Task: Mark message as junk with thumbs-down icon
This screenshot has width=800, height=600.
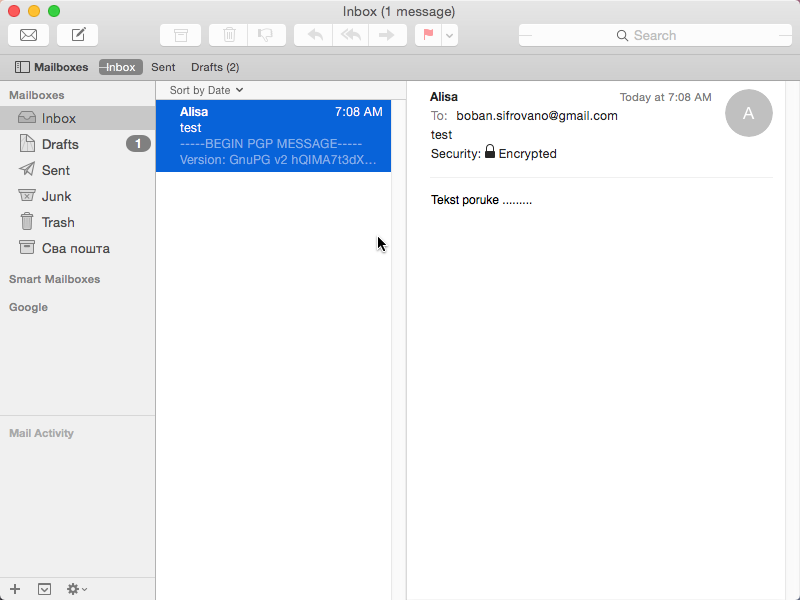Action: tap(266, 35)
